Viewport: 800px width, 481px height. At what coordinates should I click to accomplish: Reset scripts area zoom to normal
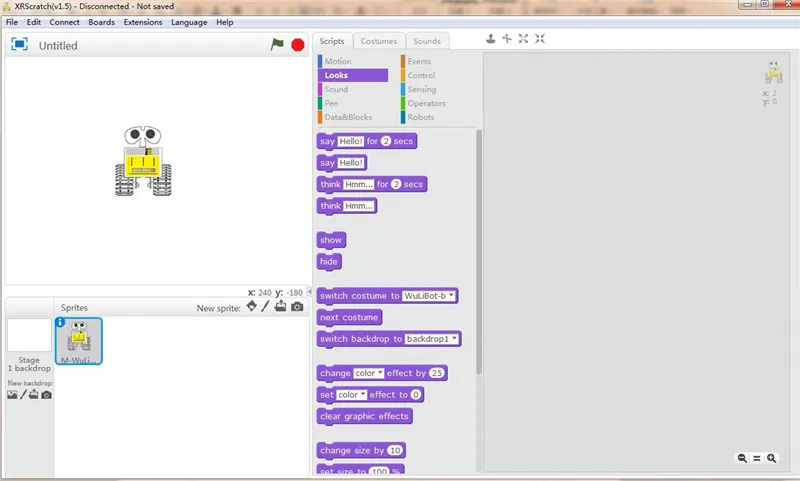click(757, 459)
